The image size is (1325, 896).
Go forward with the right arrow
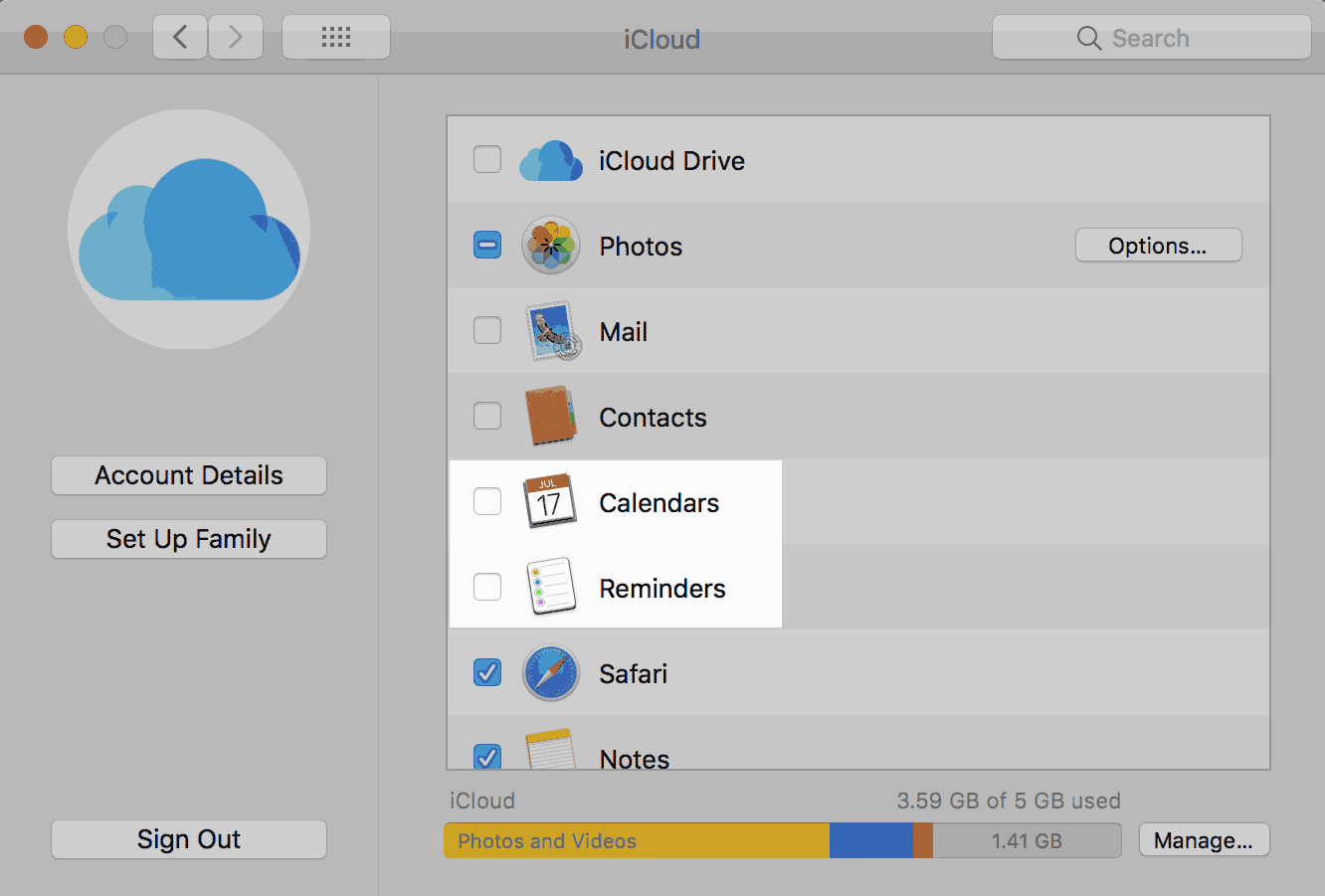coord(236,38)
